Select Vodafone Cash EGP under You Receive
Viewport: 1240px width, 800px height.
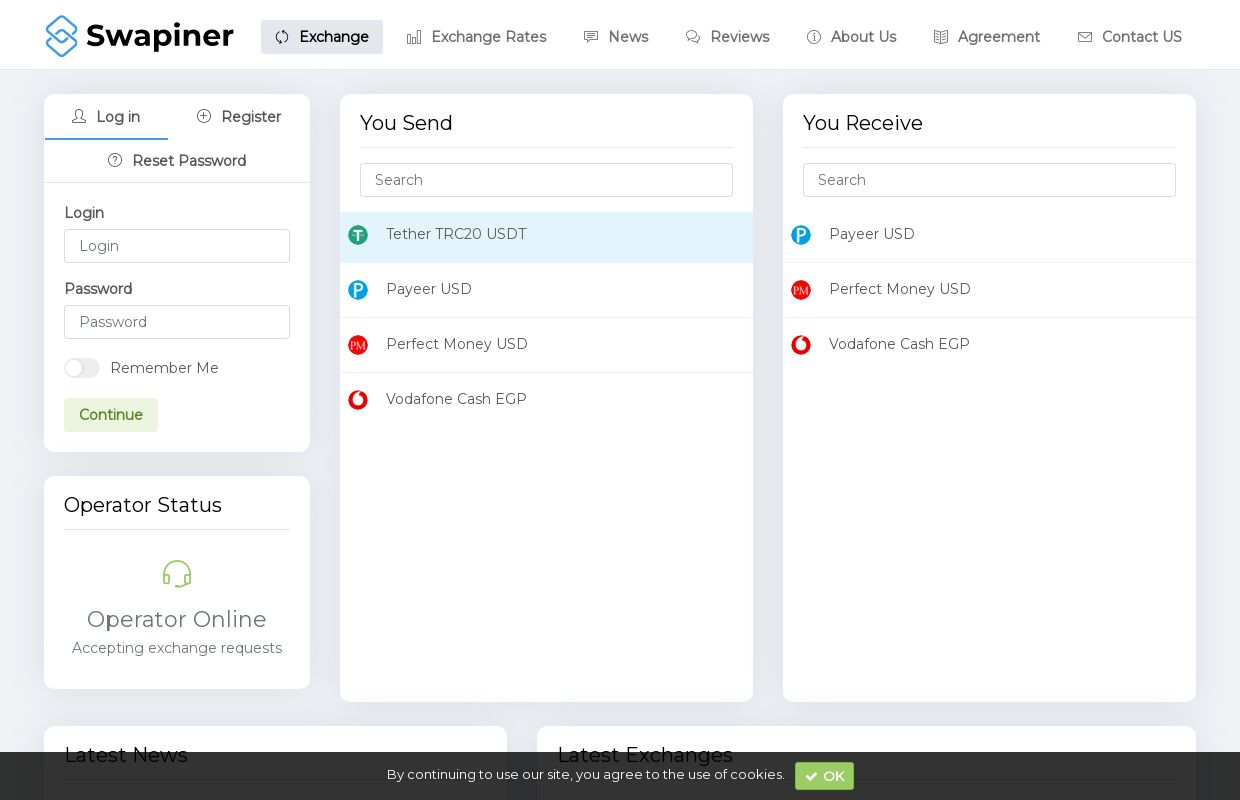(989, 345)
